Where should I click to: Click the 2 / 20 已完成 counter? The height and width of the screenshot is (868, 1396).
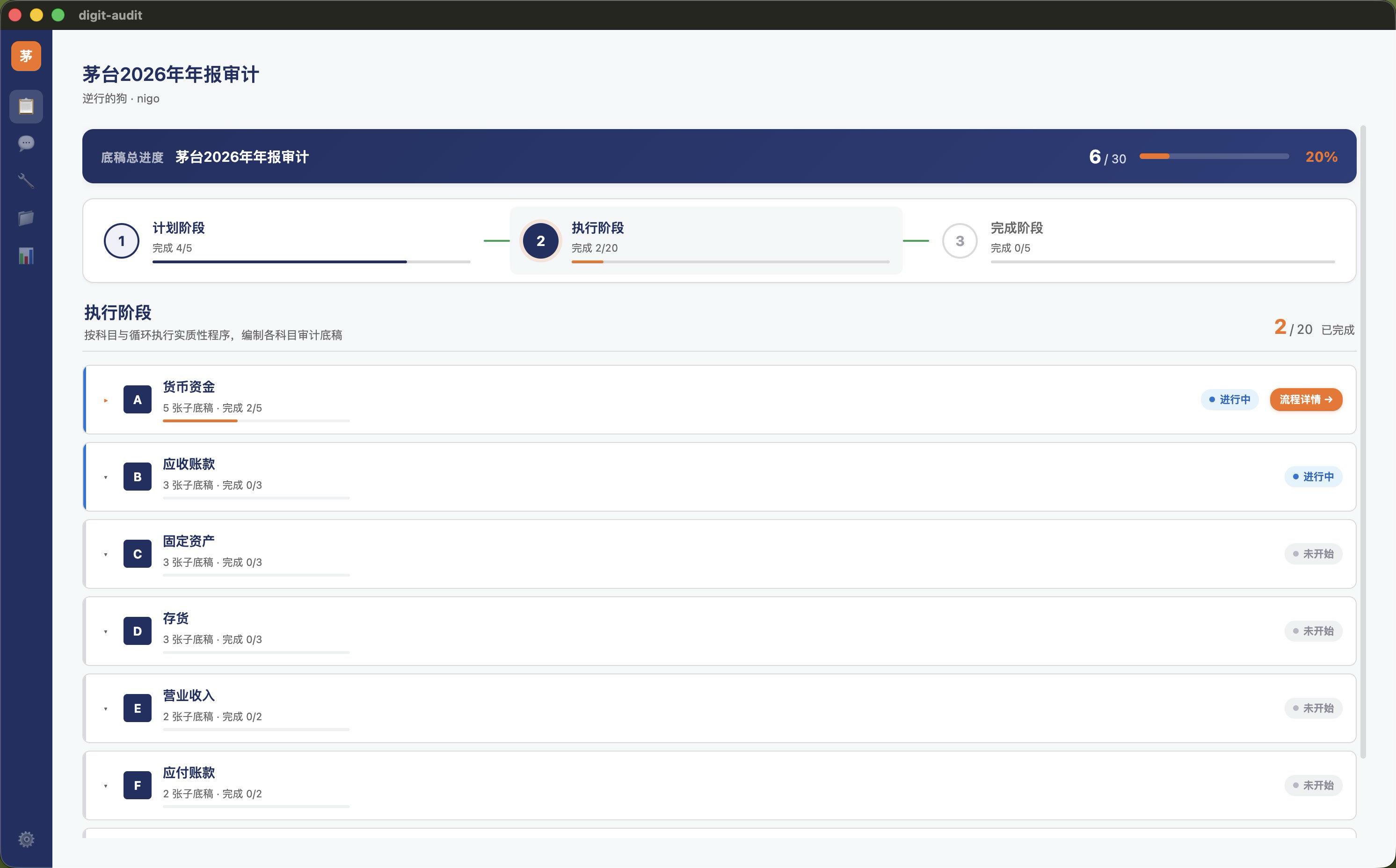click(x=1314, y=328)
